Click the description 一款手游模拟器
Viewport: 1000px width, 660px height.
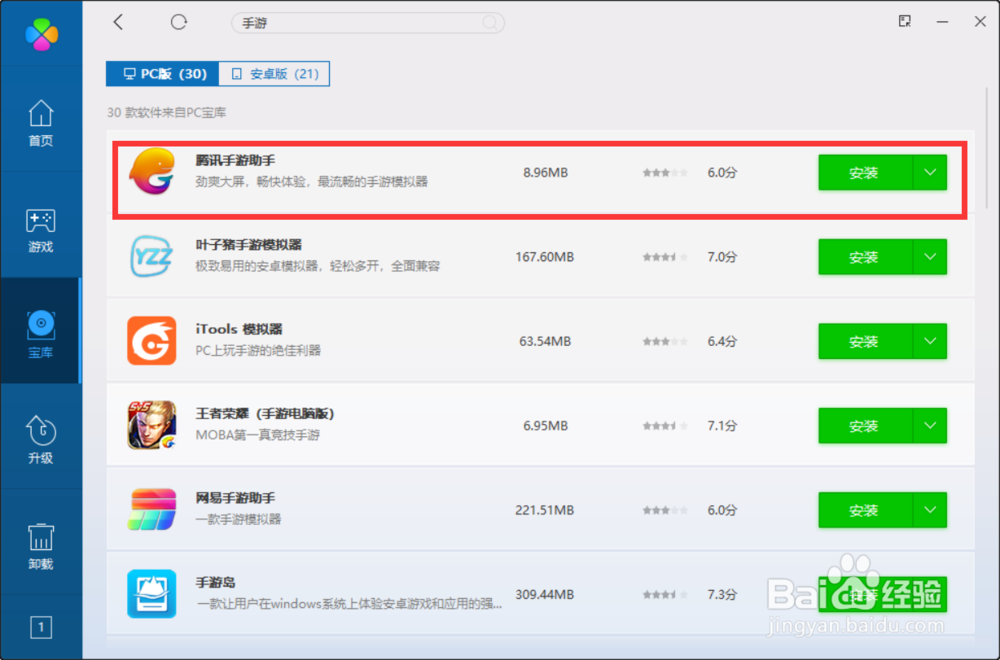point(238,519)
